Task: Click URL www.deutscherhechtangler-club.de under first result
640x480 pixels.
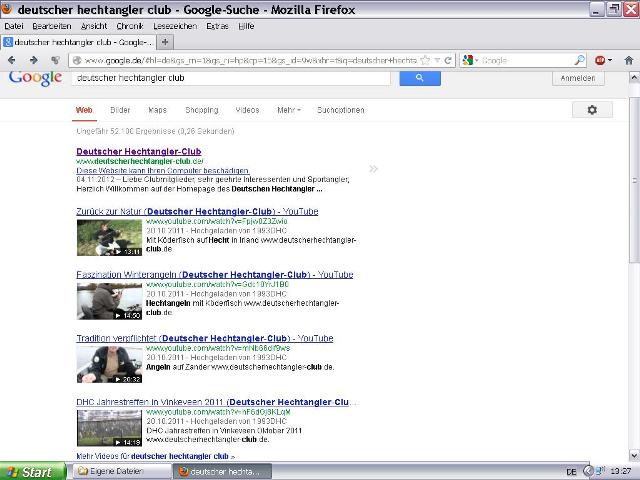Action: pyautogui.click(x=140, y=161)
